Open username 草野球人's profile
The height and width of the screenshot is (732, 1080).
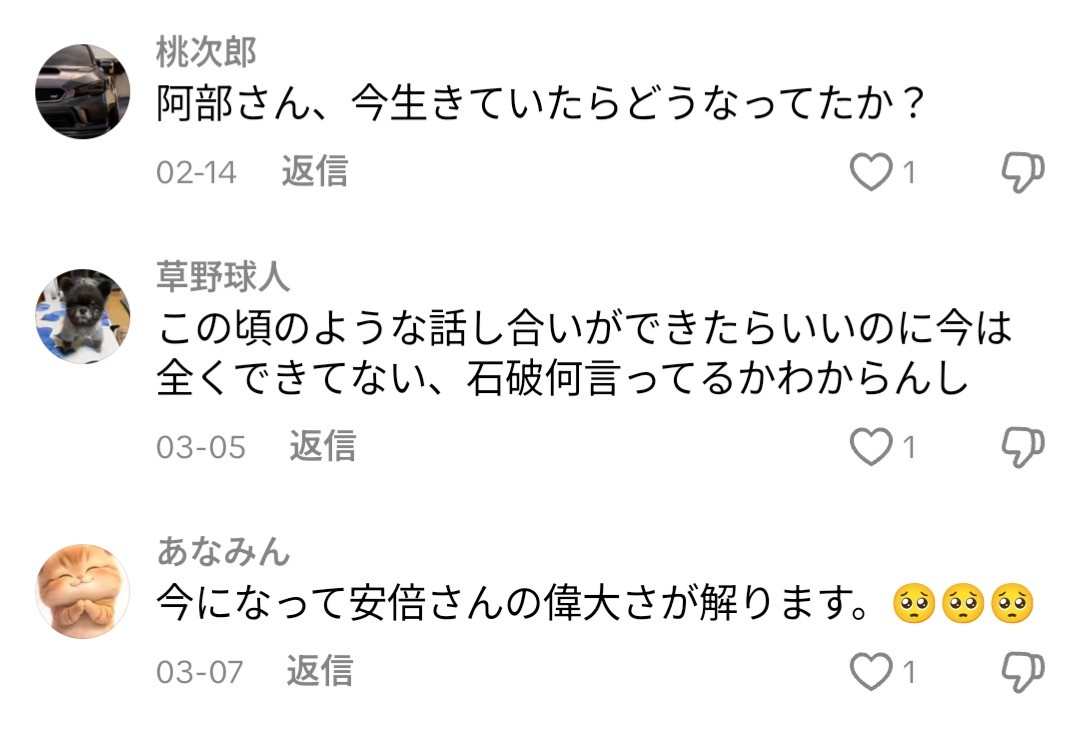click(223, 277)
